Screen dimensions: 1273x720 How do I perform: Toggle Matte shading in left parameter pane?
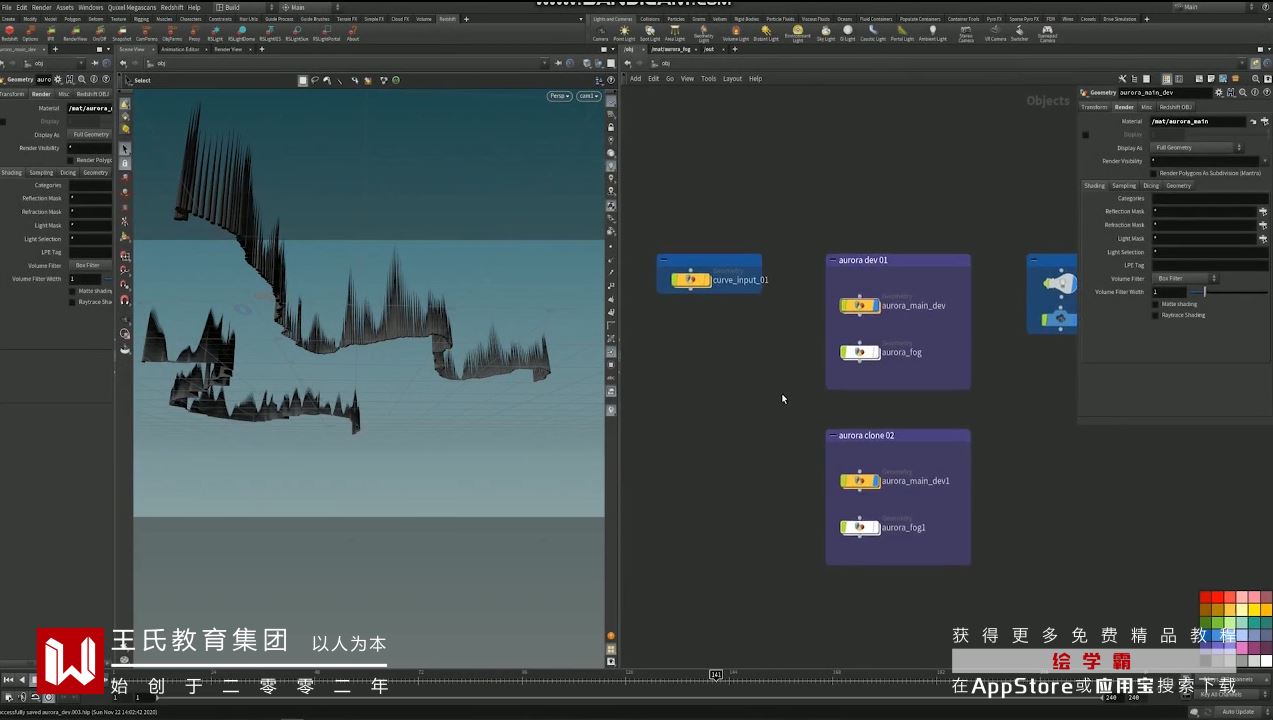tap(72, 291)
